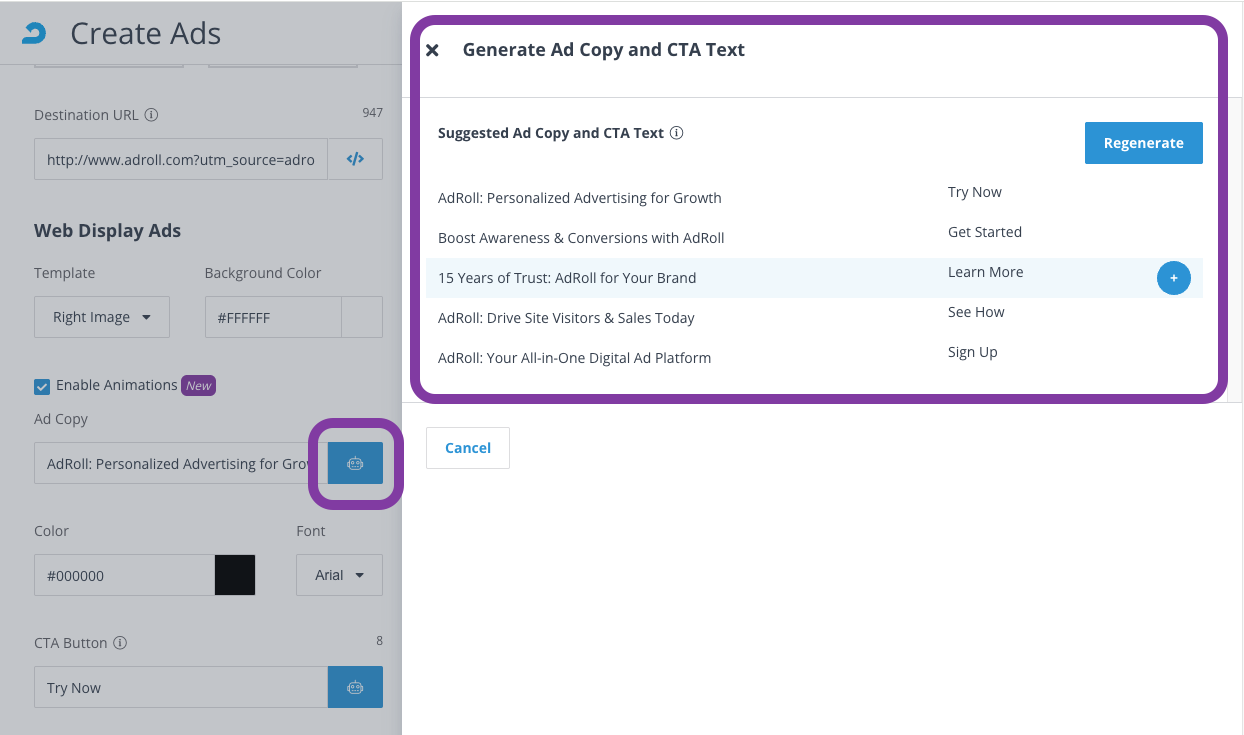Click the Cancel button
Screen dimensions: 1244x735
(467, 448)
